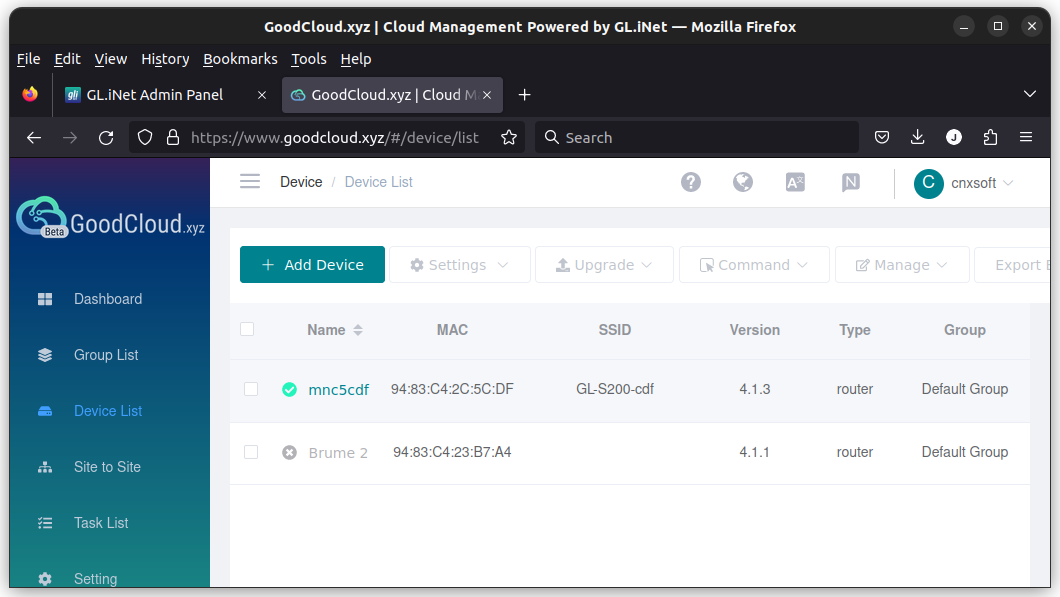1060x597 pixels.
Task: Expand the Command dropdown
Action: (x=754, y=265)
